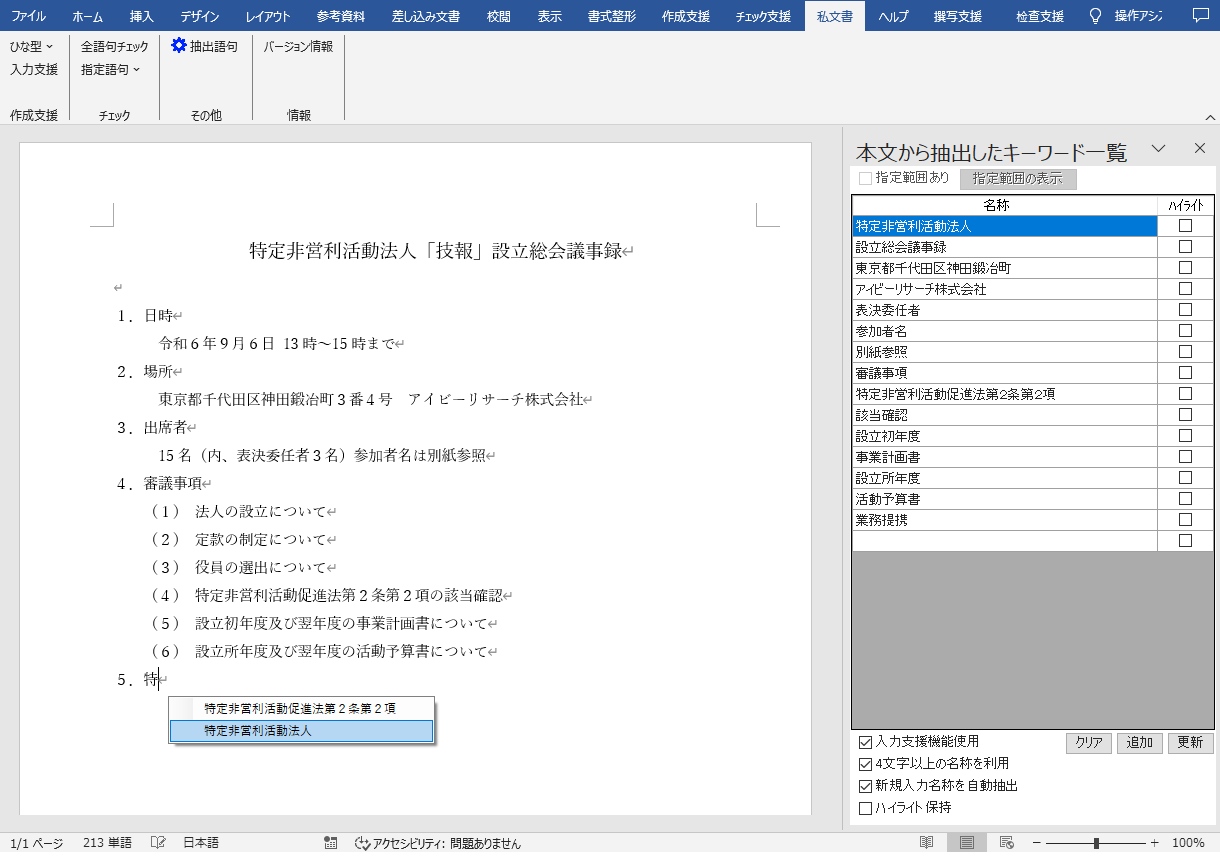Switch to the ホーム tab

(x=87, y=16)
